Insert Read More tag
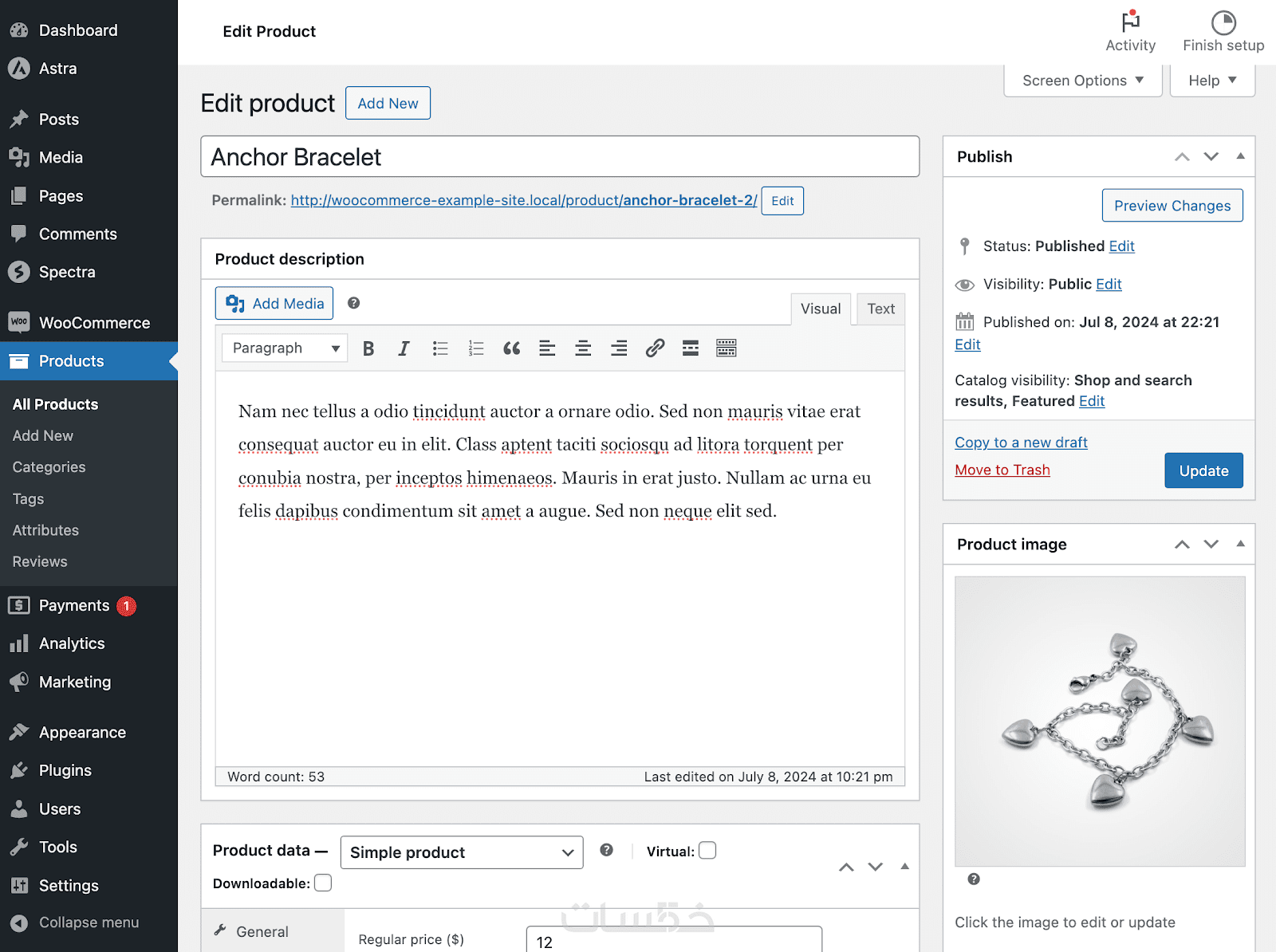The image size is (1276, 952). pos(691,348)
